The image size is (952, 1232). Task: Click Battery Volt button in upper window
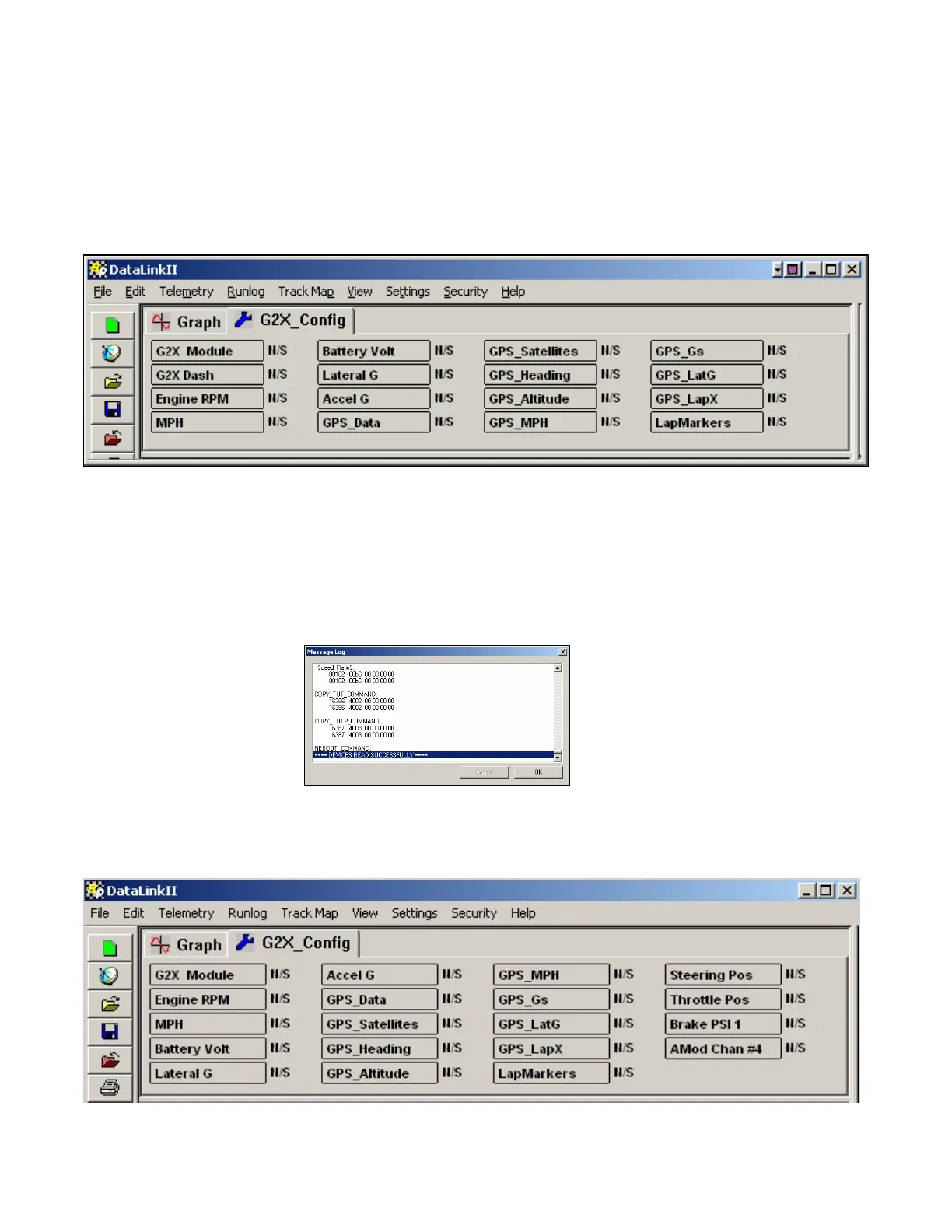[x=373, y=351]
